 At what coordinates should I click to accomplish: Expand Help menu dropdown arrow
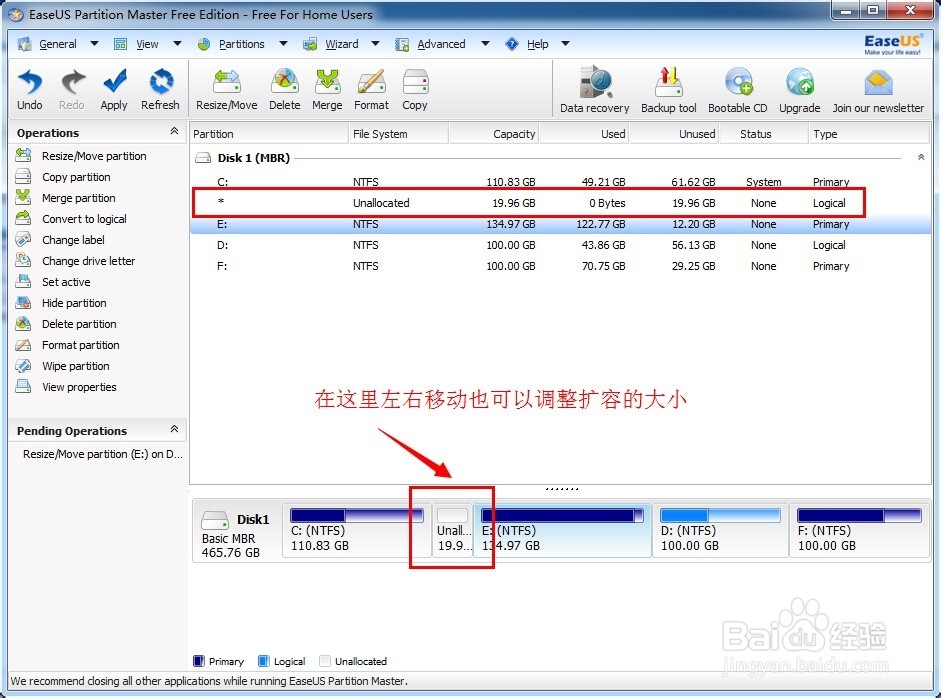click(x=565, y=44)
